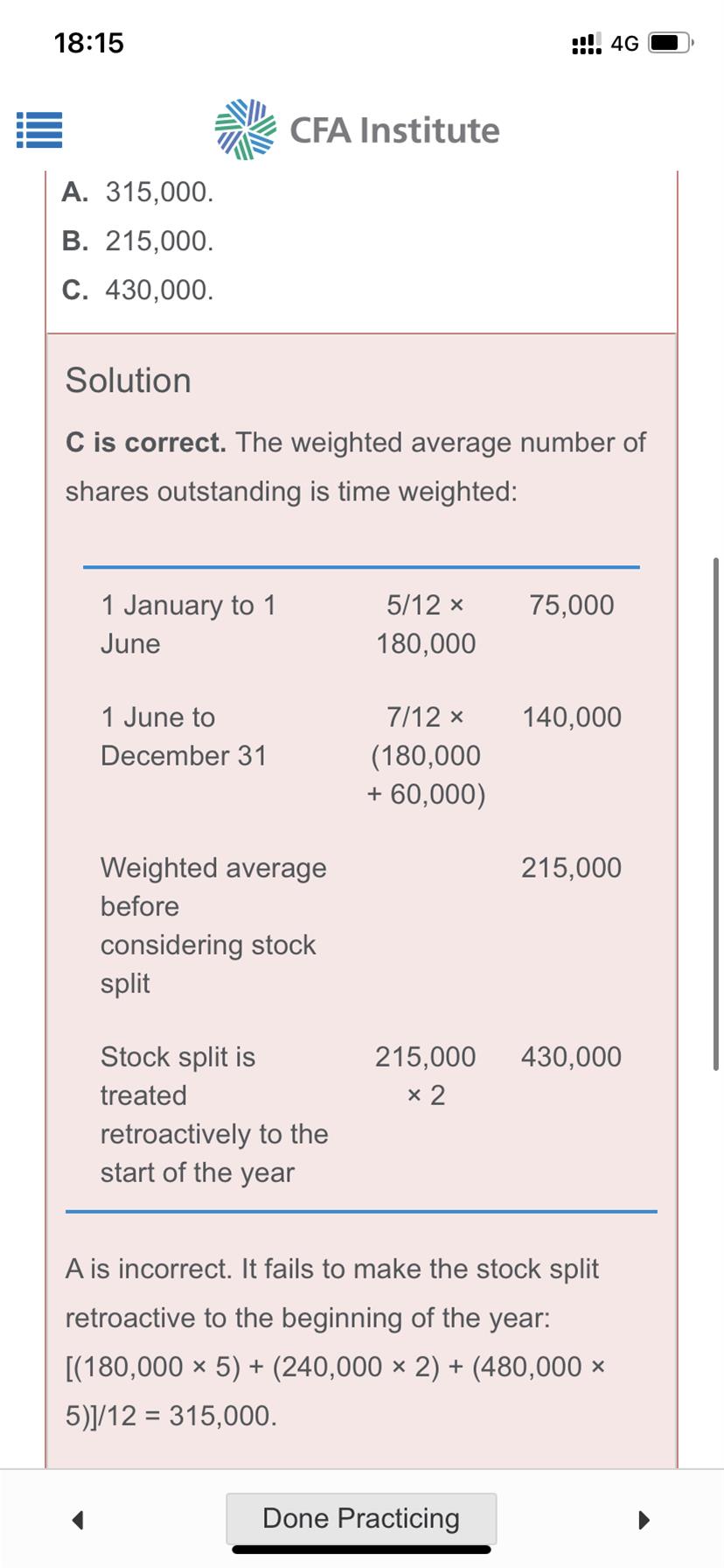Tap the '1 June to December 31' row
Image resolution: width=724 pixels, height=1568 pixels.
click(361, 755)
